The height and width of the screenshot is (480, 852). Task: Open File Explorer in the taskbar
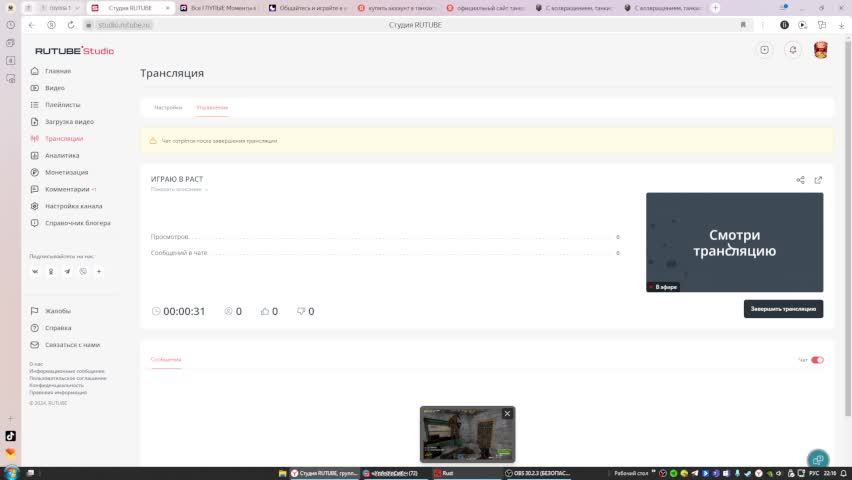(x=283, y=473)
